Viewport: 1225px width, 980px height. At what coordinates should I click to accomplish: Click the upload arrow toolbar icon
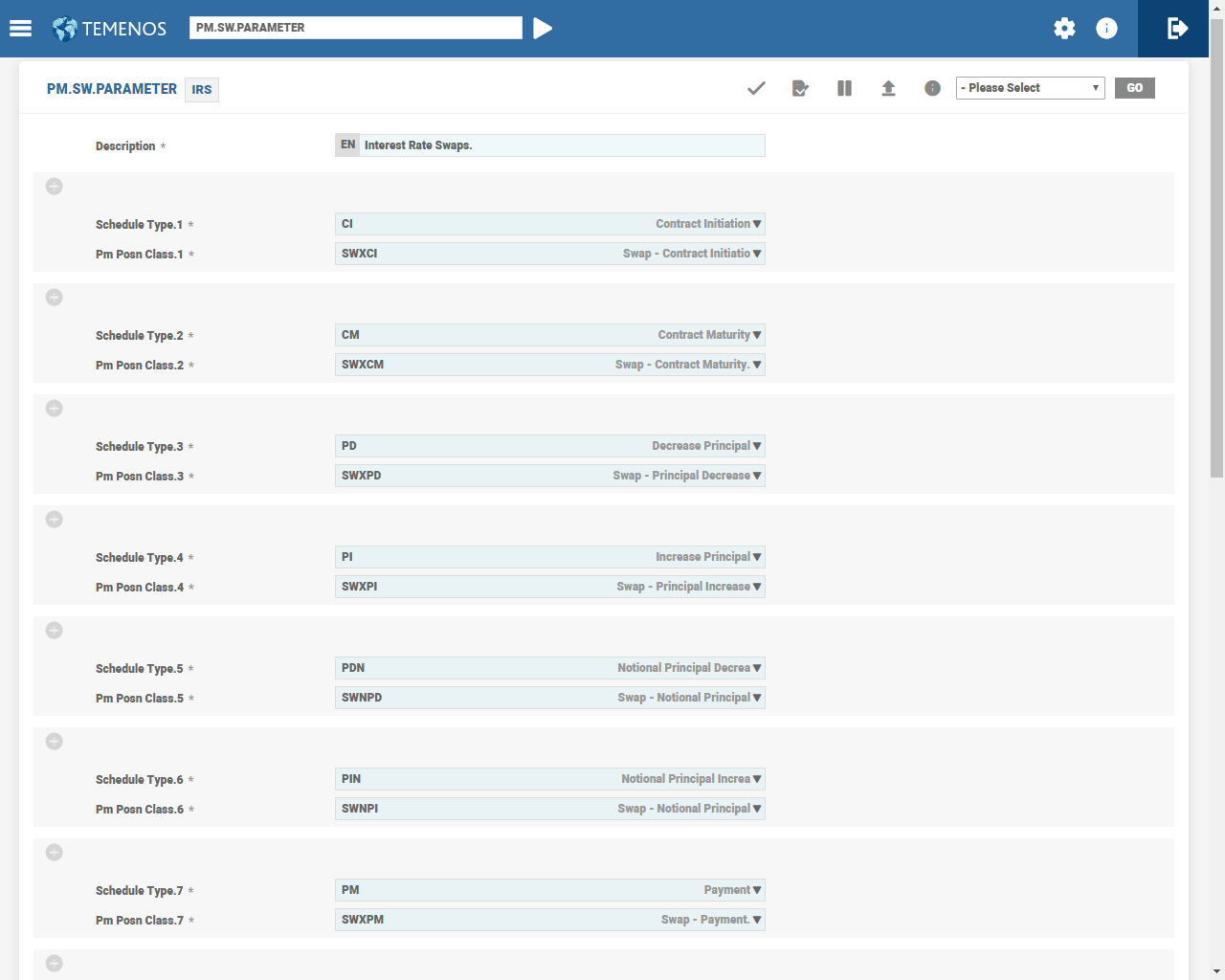pos(888,88)
